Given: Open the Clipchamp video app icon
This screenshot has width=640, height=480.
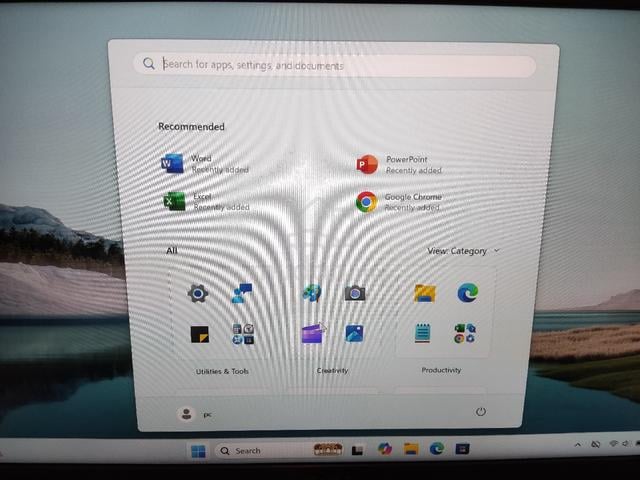Looking at the screenshot, I should pos(312,334).
